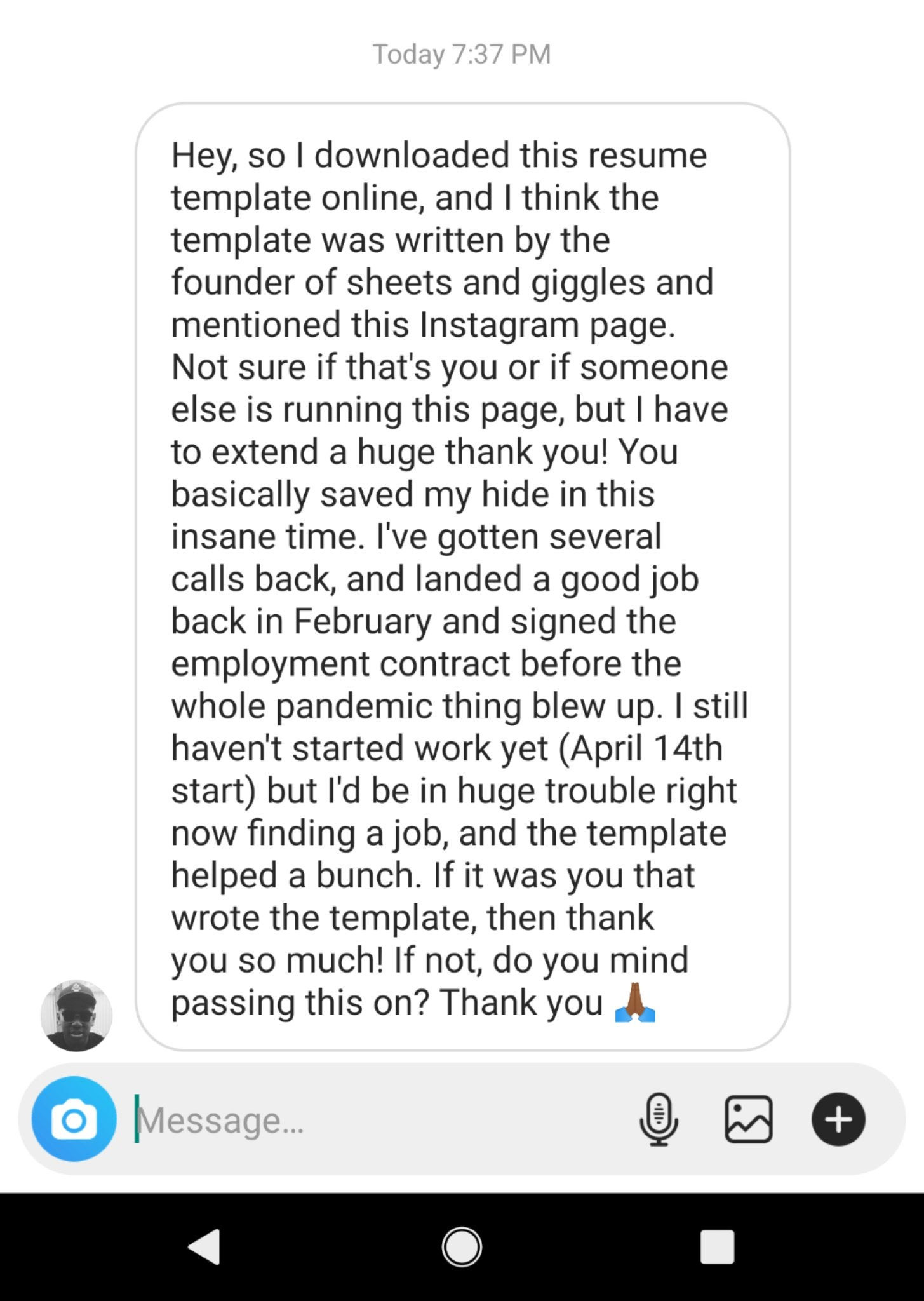Open the photo gallery picker icon
The width and height of the screenshot is (924, 1301).
point(748,1119)
